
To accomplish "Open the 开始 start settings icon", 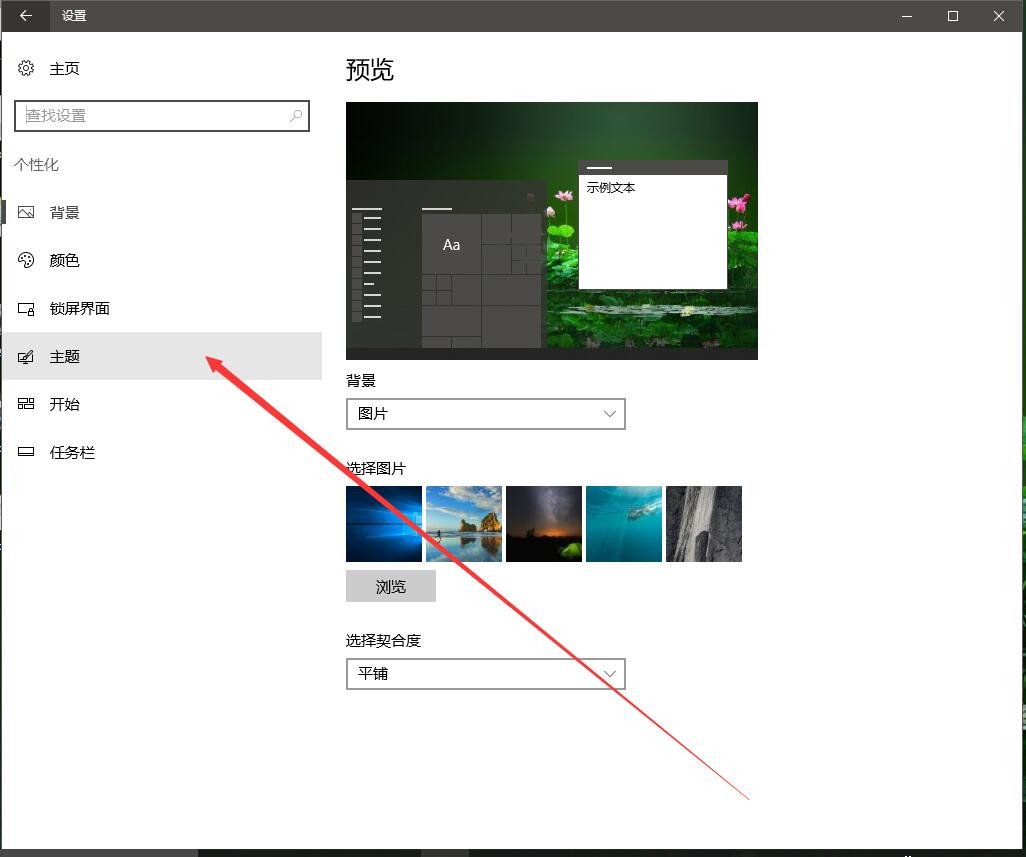I will [25, 404].
